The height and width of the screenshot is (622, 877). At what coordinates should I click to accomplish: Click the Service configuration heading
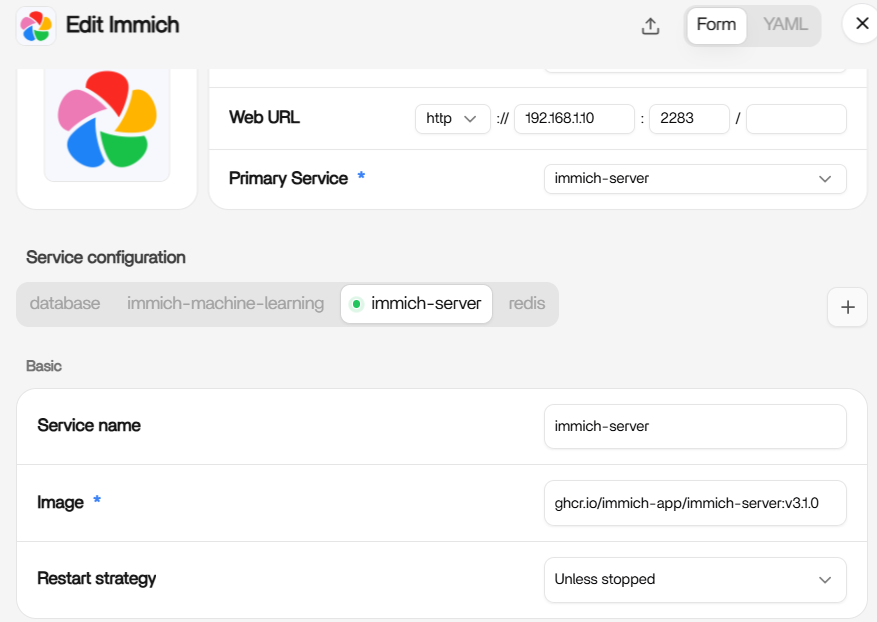[x=106, y=257]
